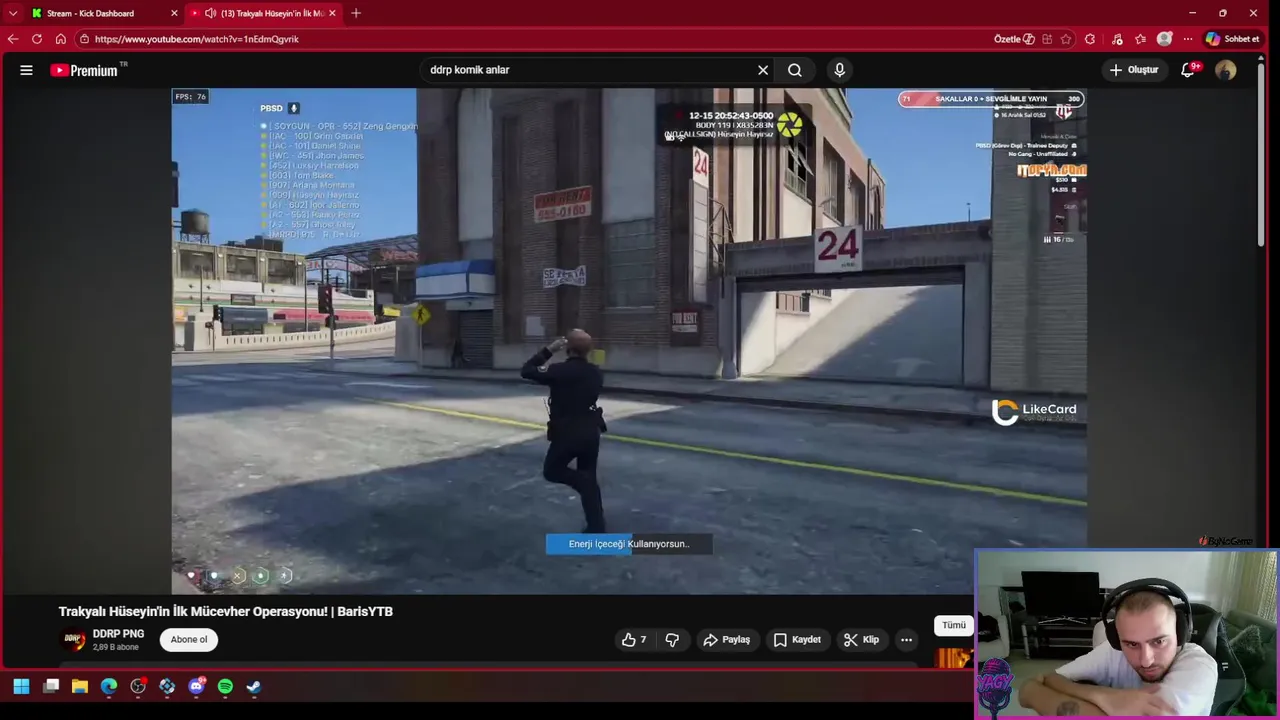This screenshot has width=1280, height=720.
Task: Open media control music icon
Action: 1117,39
